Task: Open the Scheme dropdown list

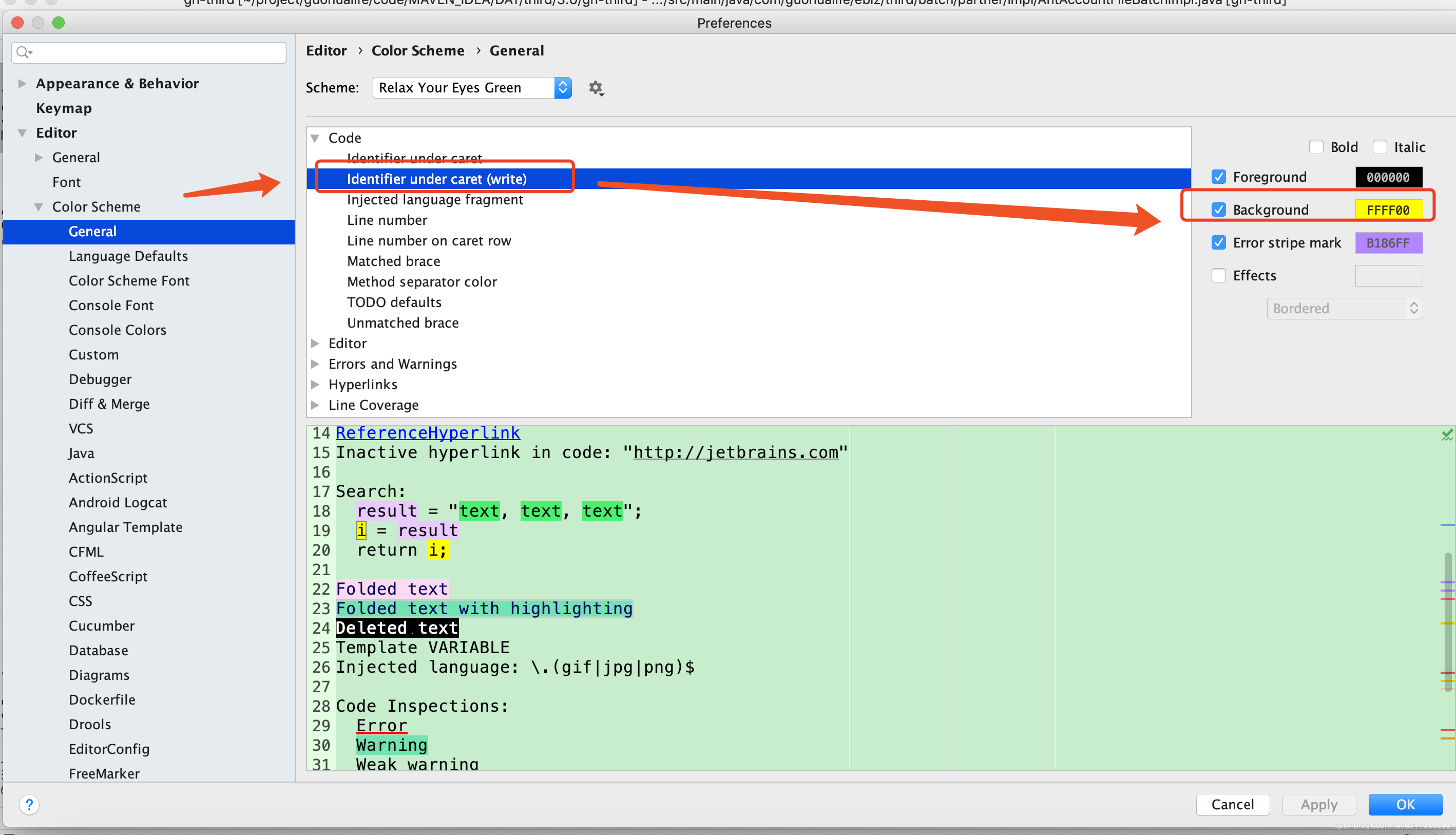Action: (x=472, y=88)
